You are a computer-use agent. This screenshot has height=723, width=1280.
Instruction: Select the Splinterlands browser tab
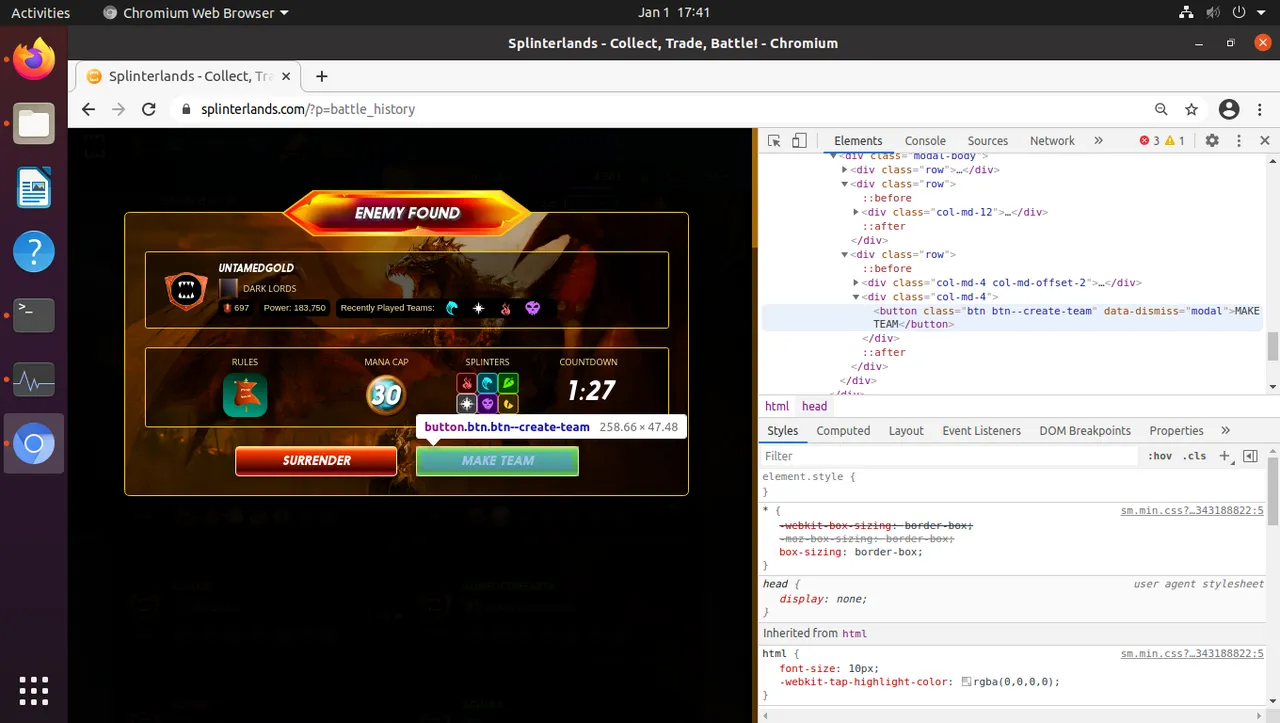coord(190,76)
